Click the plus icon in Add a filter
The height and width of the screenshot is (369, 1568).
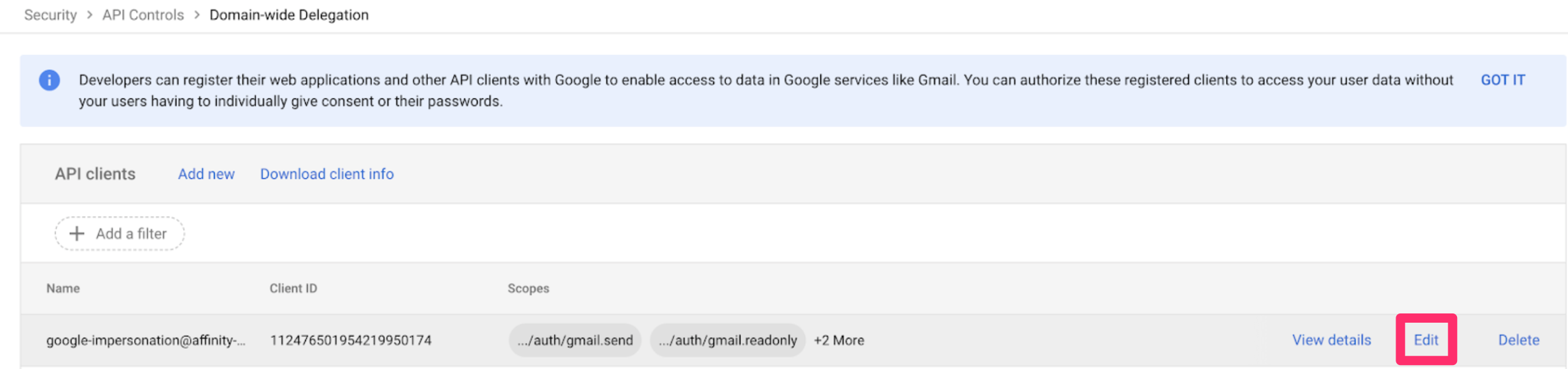click(77, 233)
